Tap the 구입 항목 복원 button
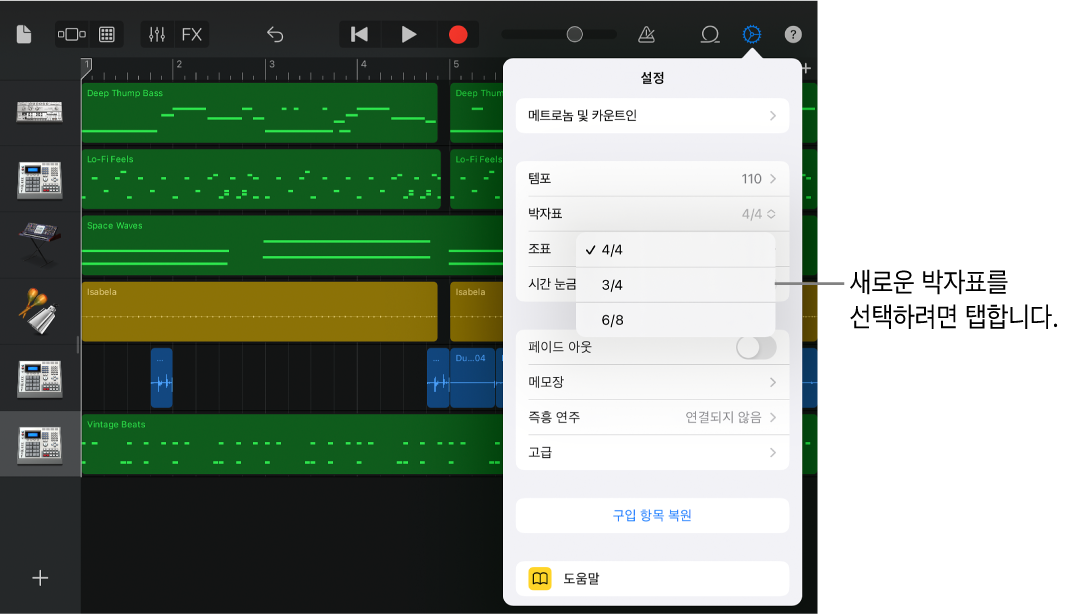 [652, 515]
